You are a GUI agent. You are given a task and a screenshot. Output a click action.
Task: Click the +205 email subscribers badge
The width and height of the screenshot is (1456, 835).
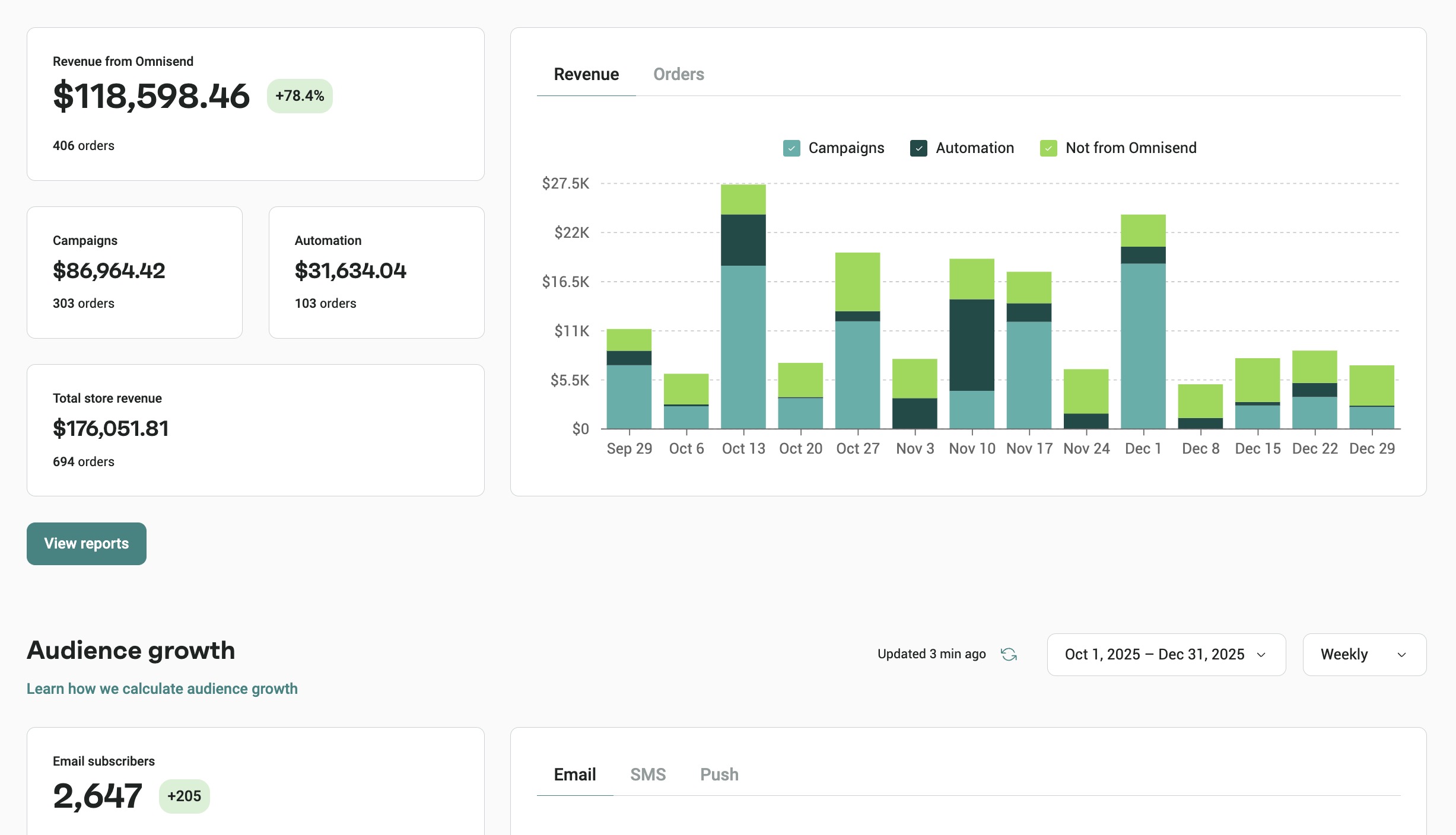184,796
